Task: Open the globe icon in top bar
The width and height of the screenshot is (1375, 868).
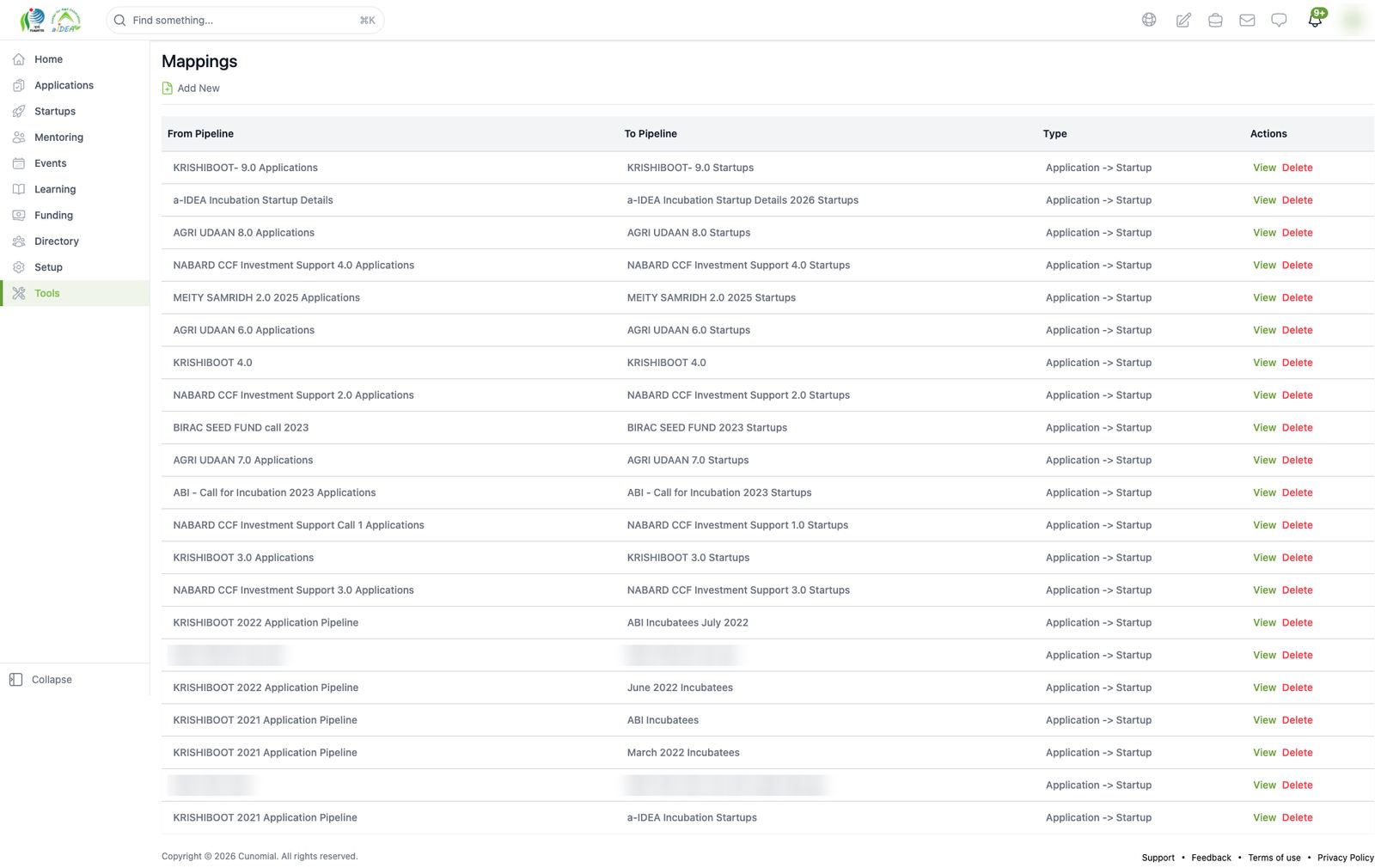Action: [1149, 20]
